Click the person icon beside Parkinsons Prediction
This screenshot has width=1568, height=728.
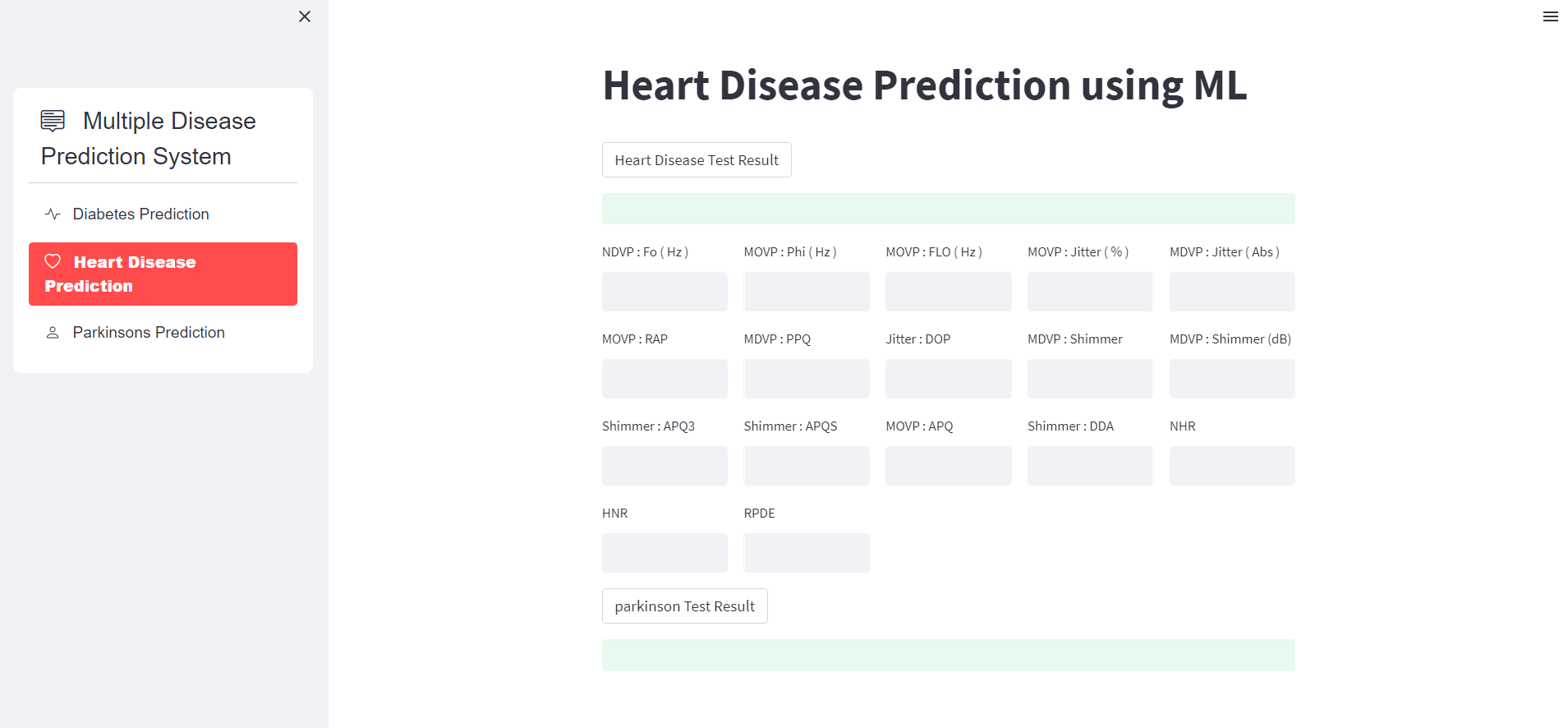(x=53, y=332)
